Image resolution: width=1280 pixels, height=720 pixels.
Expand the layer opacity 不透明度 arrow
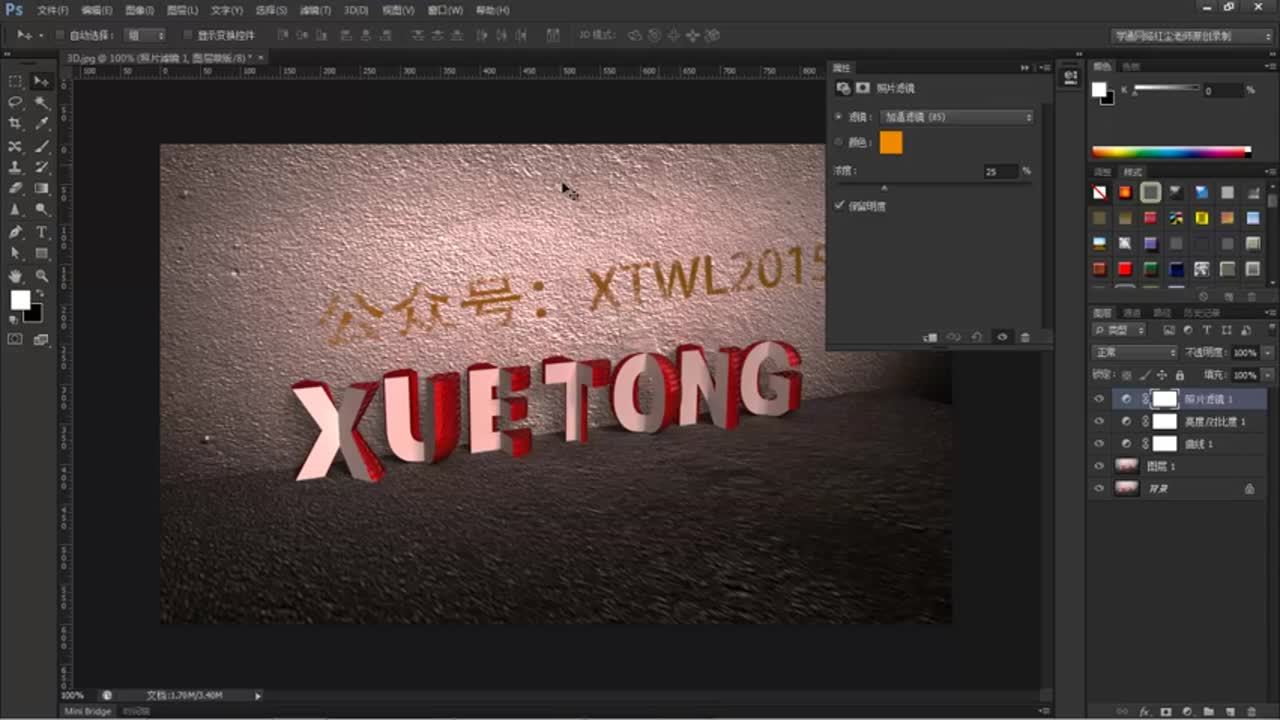(x=1268, y=353)
